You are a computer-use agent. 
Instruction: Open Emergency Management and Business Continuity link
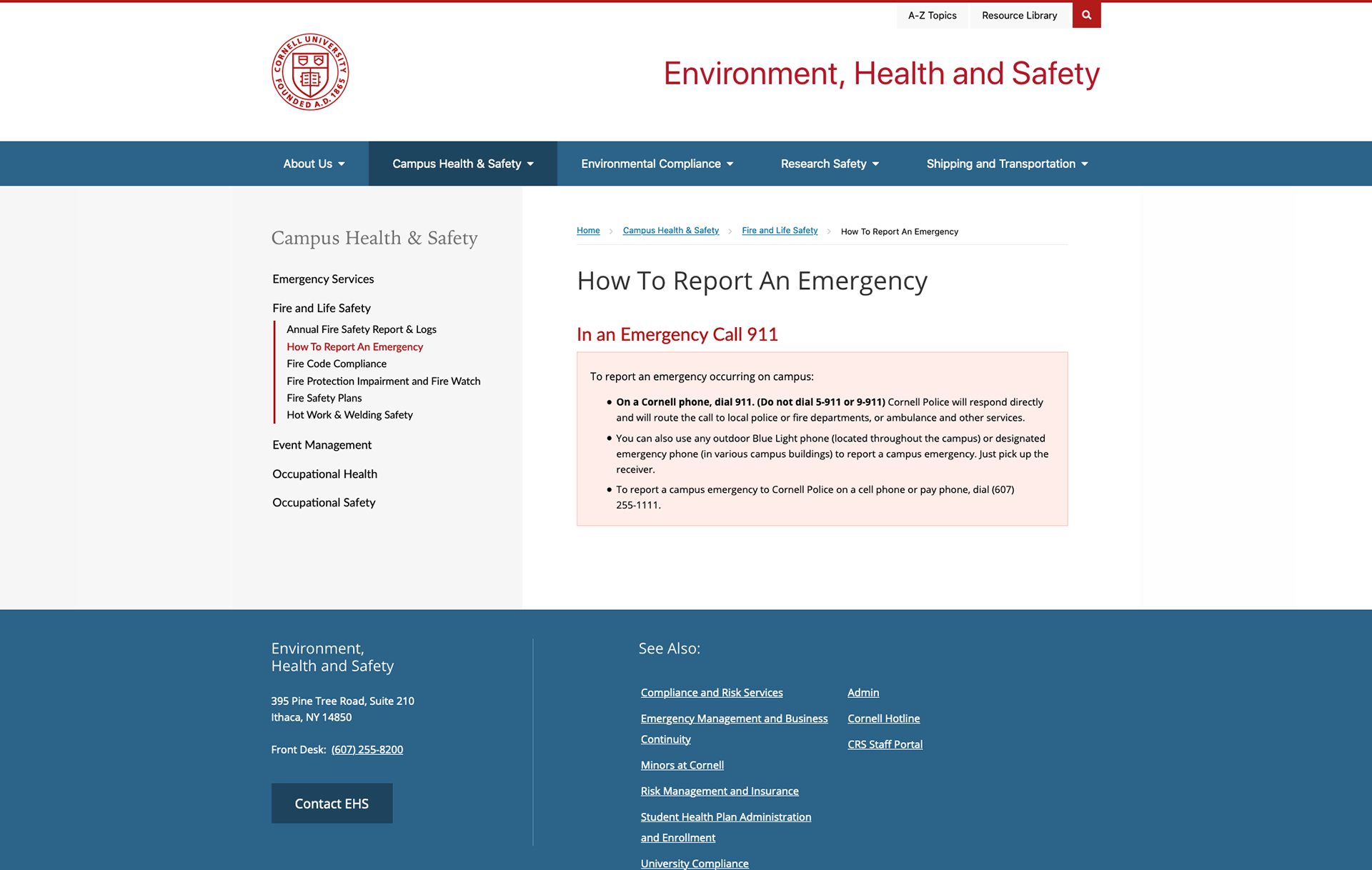pos(734,729)
